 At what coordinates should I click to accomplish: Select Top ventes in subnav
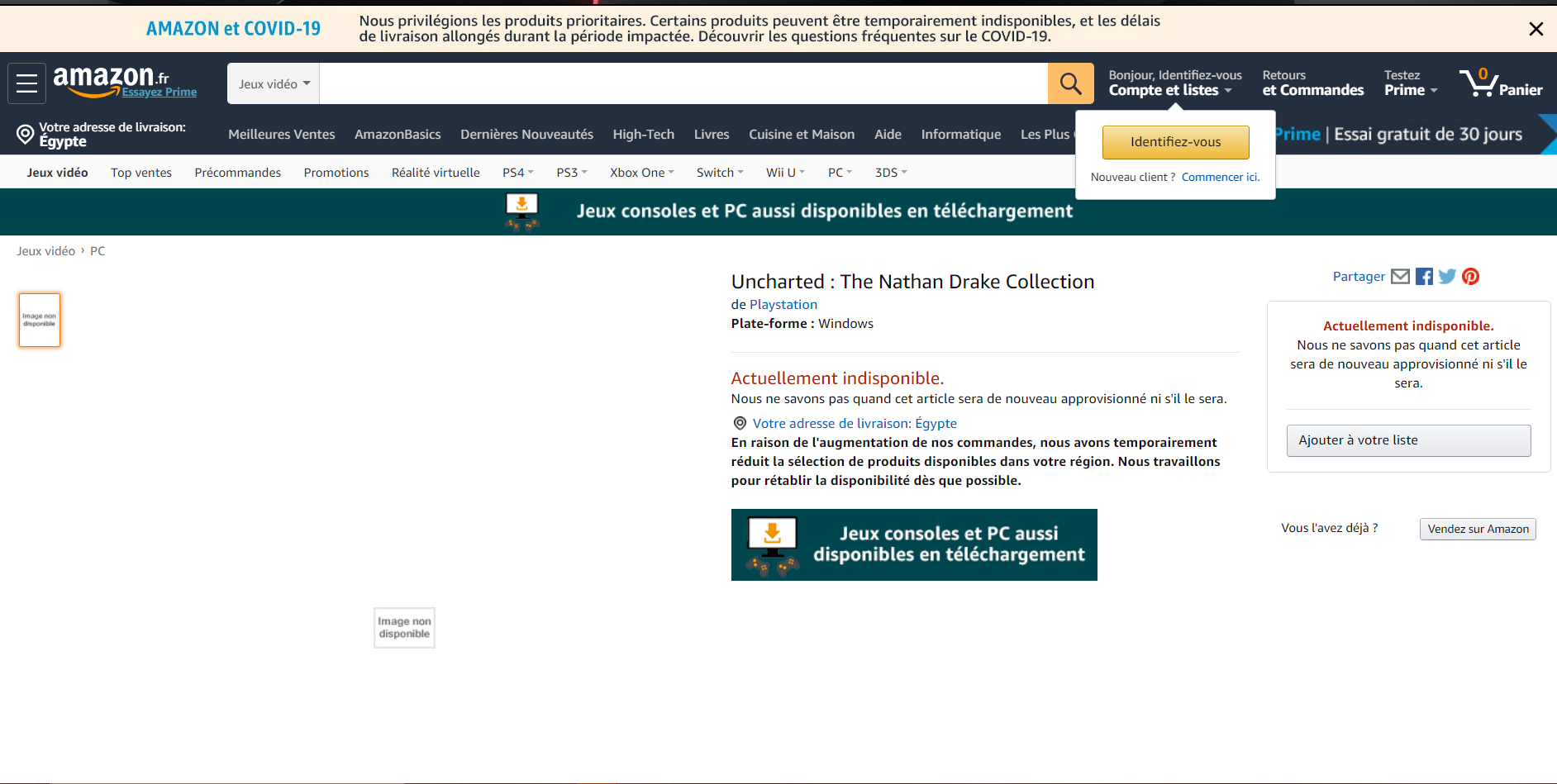coord(141,173)
